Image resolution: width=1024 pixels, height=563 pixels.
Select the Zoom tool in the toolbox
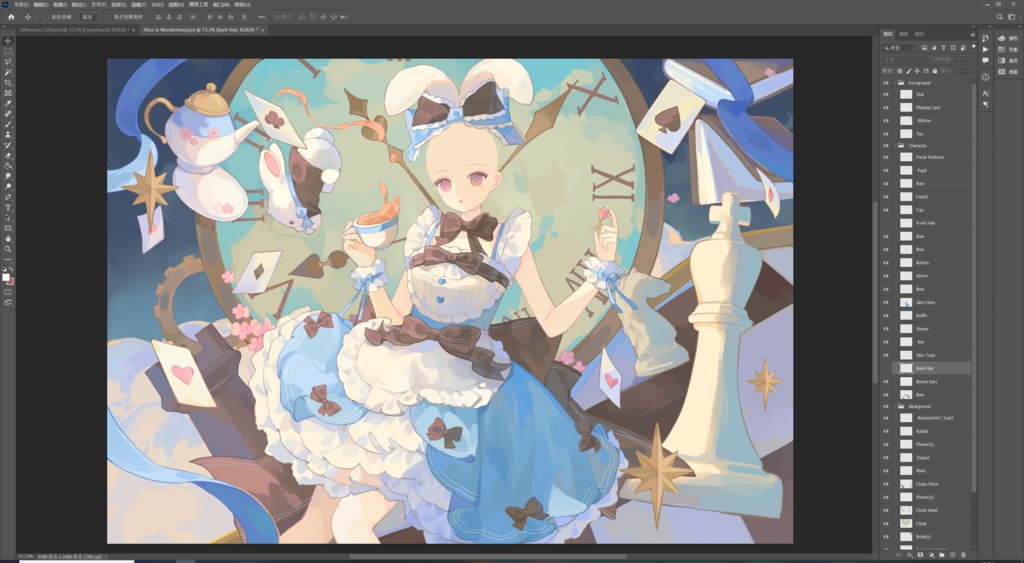click(8, 249)
